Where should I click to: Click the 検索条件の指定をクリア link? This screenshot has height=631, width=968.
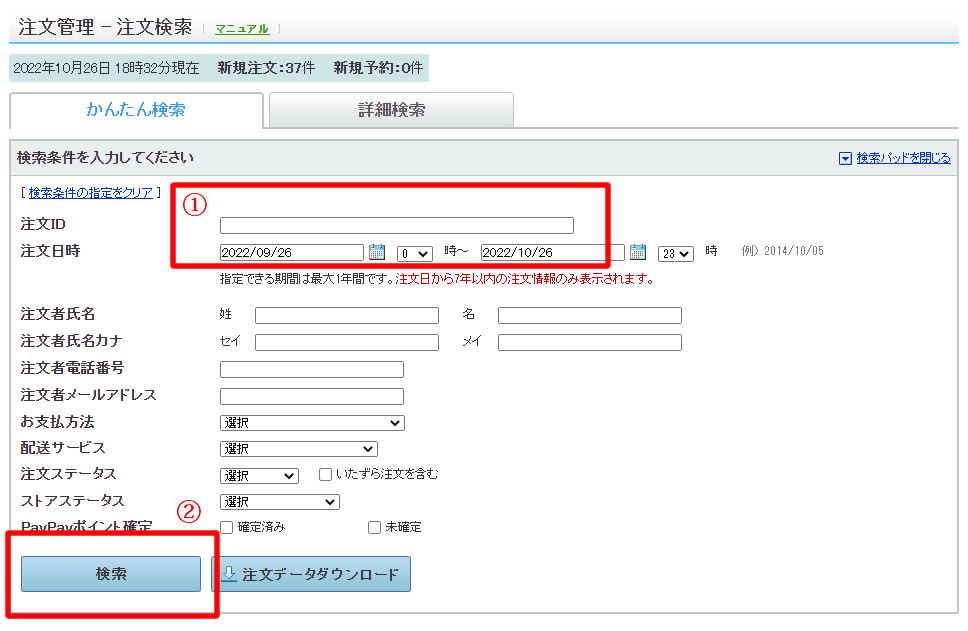click(x=90, y=193)
